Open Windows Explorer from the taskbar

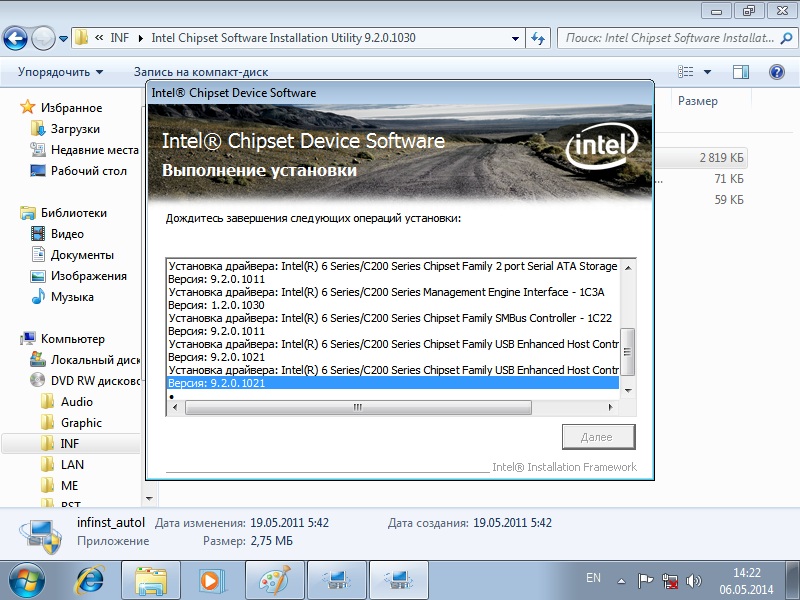151,581
